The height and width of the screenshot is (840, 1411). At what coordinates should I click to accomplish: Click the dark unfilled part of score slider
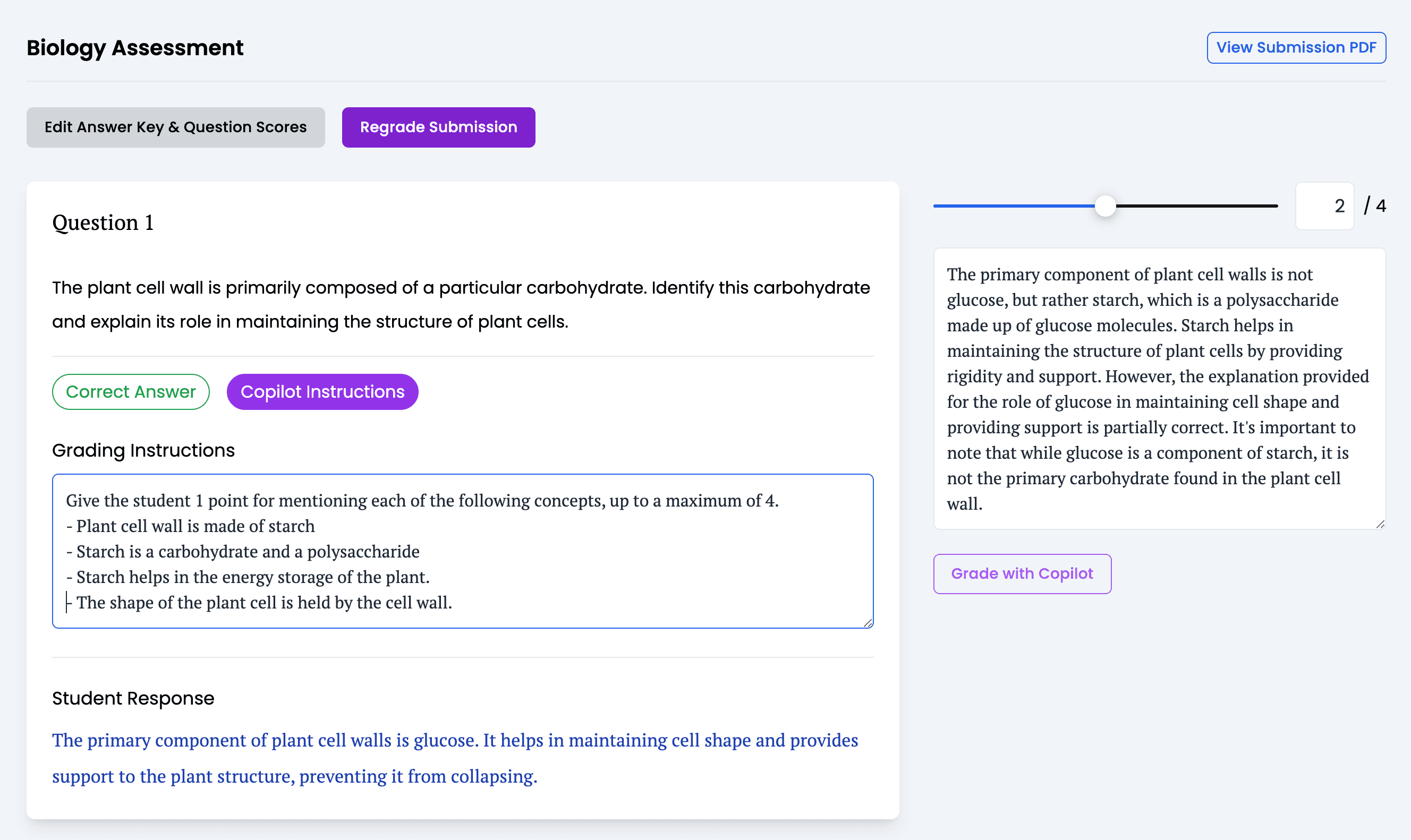coord(1195,206)
